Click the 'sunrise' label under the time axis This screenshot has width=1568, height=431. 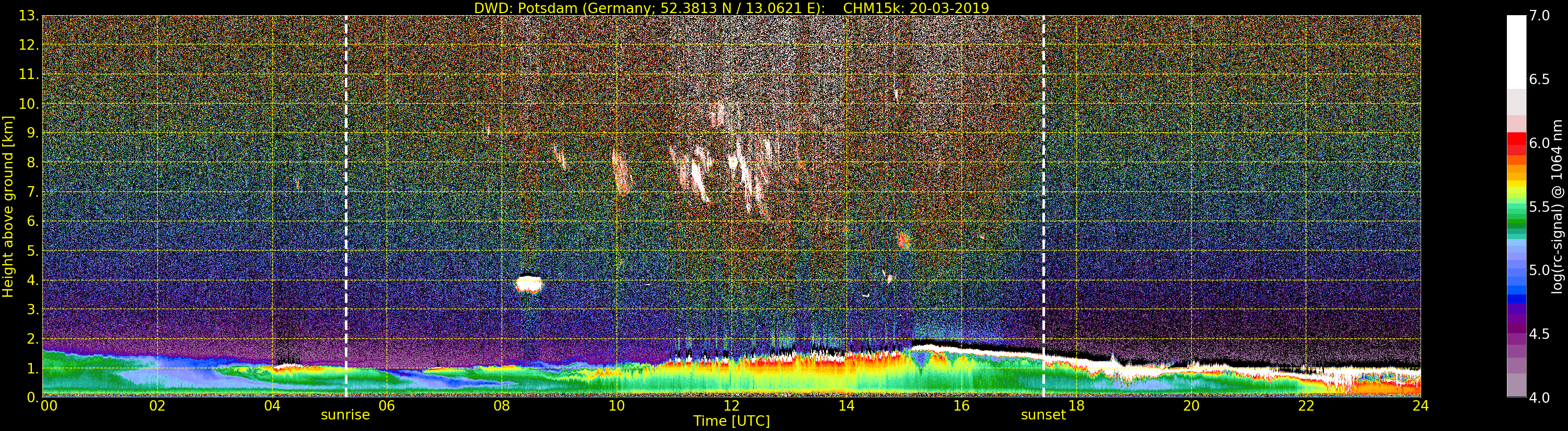(x=345, y=415)
